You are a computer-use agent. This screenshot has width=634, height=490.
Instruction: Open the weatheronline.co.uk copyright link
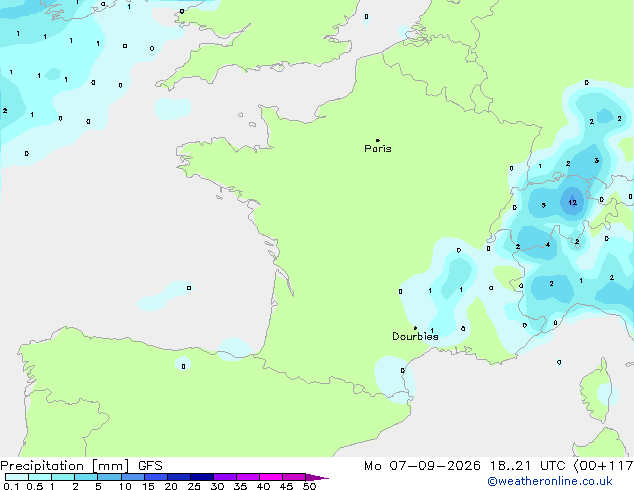(x=550, y=481)
